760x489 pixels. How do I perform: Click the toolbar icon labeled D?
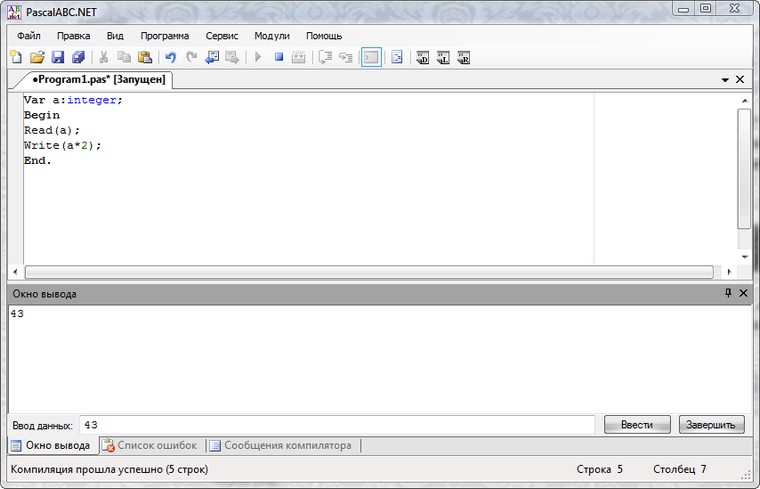coord(423,57)
